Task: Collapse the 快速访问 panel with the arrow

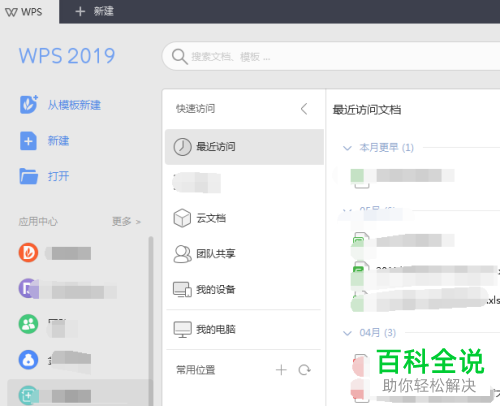Action: click(x=304, y=109)
